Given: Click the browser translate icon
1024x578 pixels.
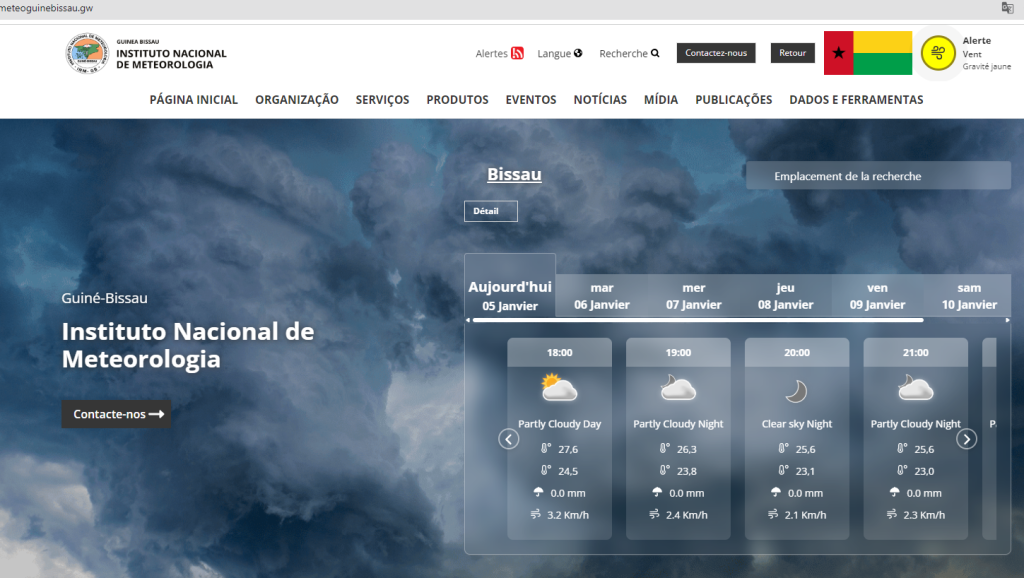Looking at the screenshot, I should [1008, 8].
